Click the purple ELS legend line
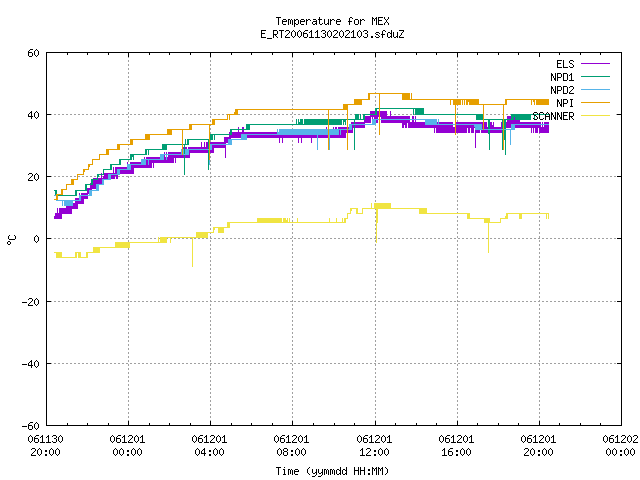 point(595,64)
